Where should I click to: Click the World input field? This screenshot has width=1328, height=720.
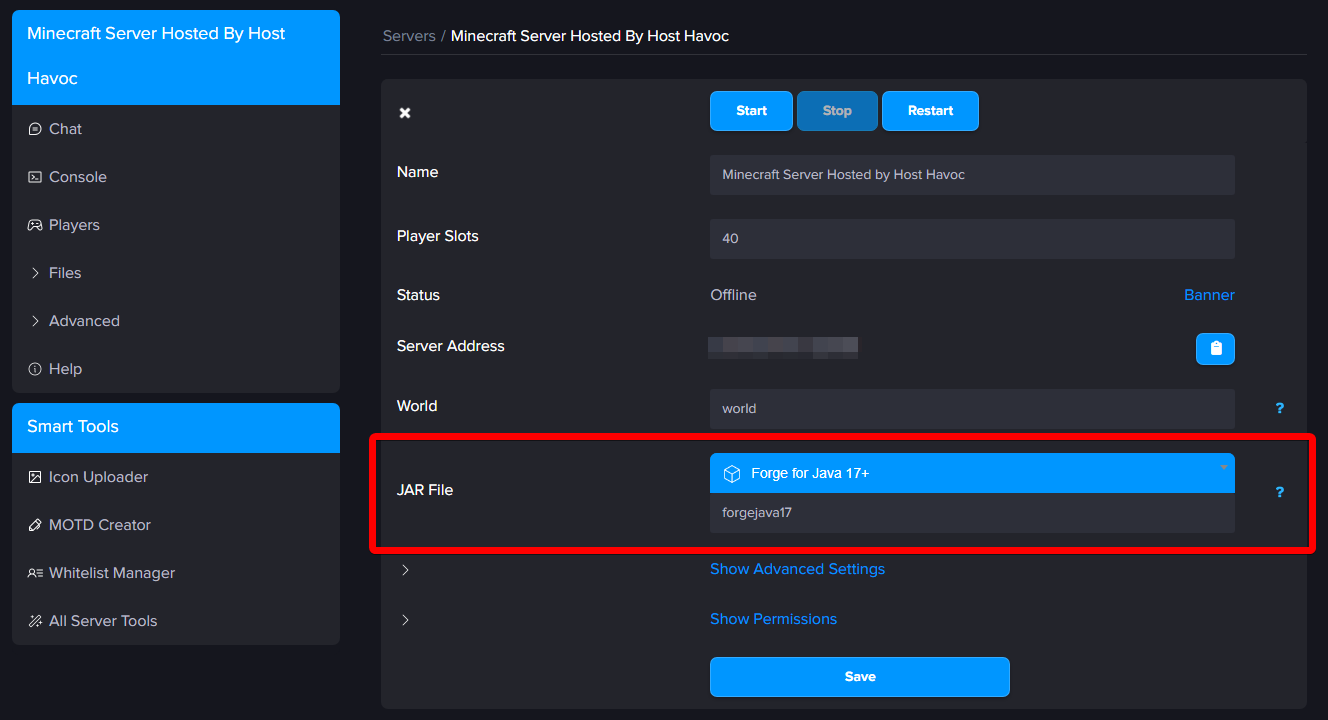(x=972, y=409)
